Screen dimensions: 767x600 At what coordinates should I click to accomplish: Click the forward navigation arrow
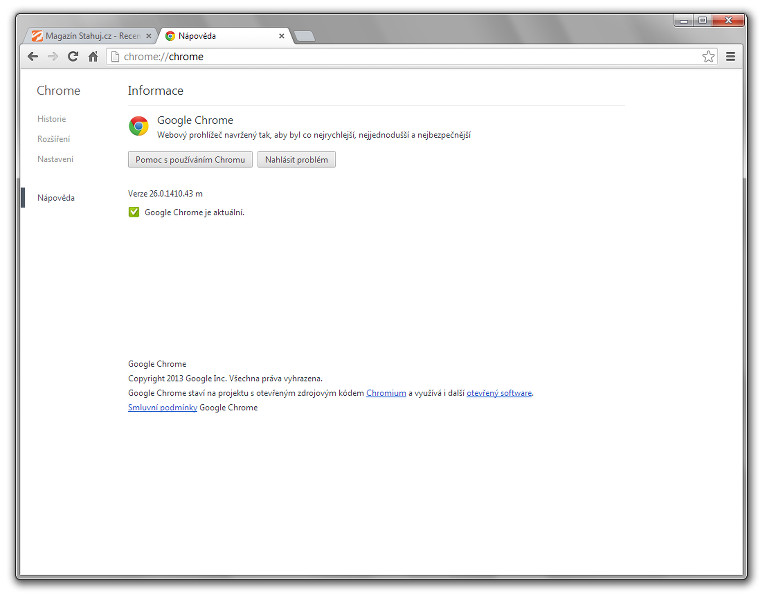coord(53,57)
